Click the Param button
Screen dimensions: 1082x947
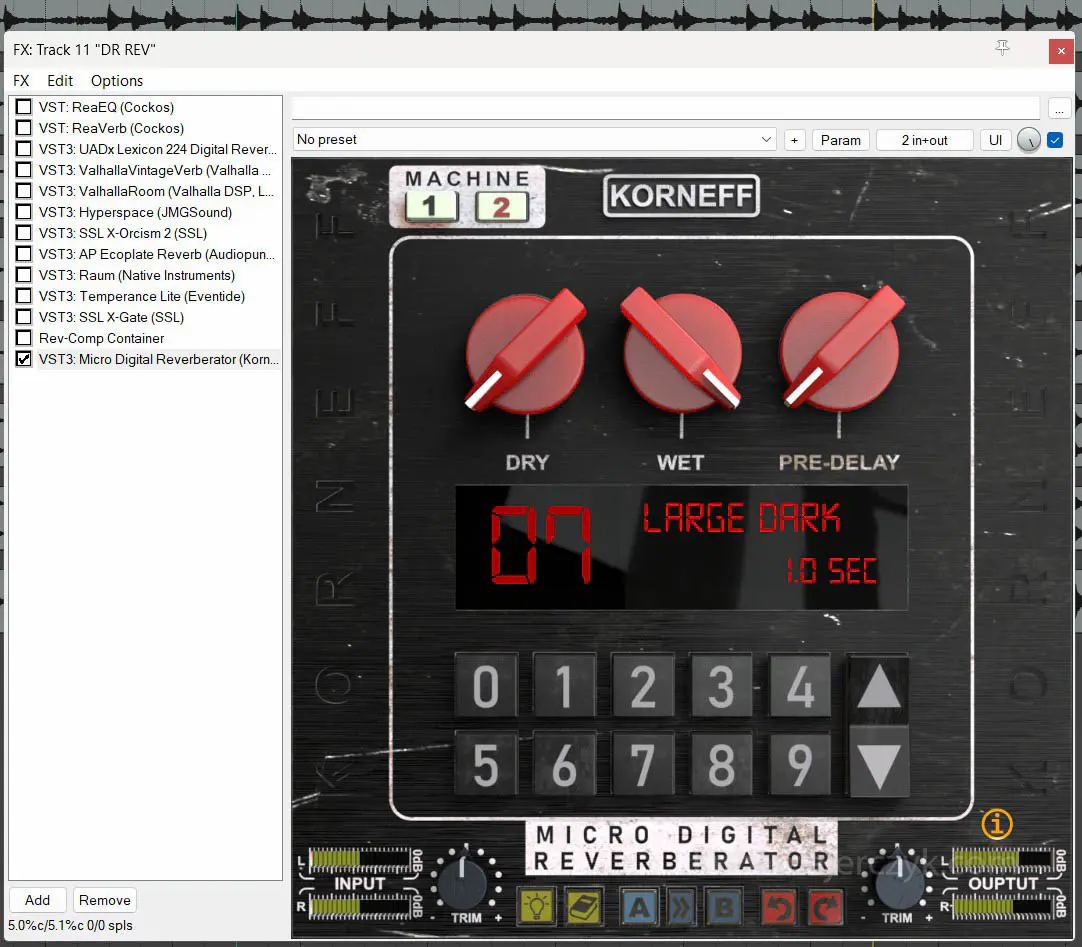coord(840,140)
